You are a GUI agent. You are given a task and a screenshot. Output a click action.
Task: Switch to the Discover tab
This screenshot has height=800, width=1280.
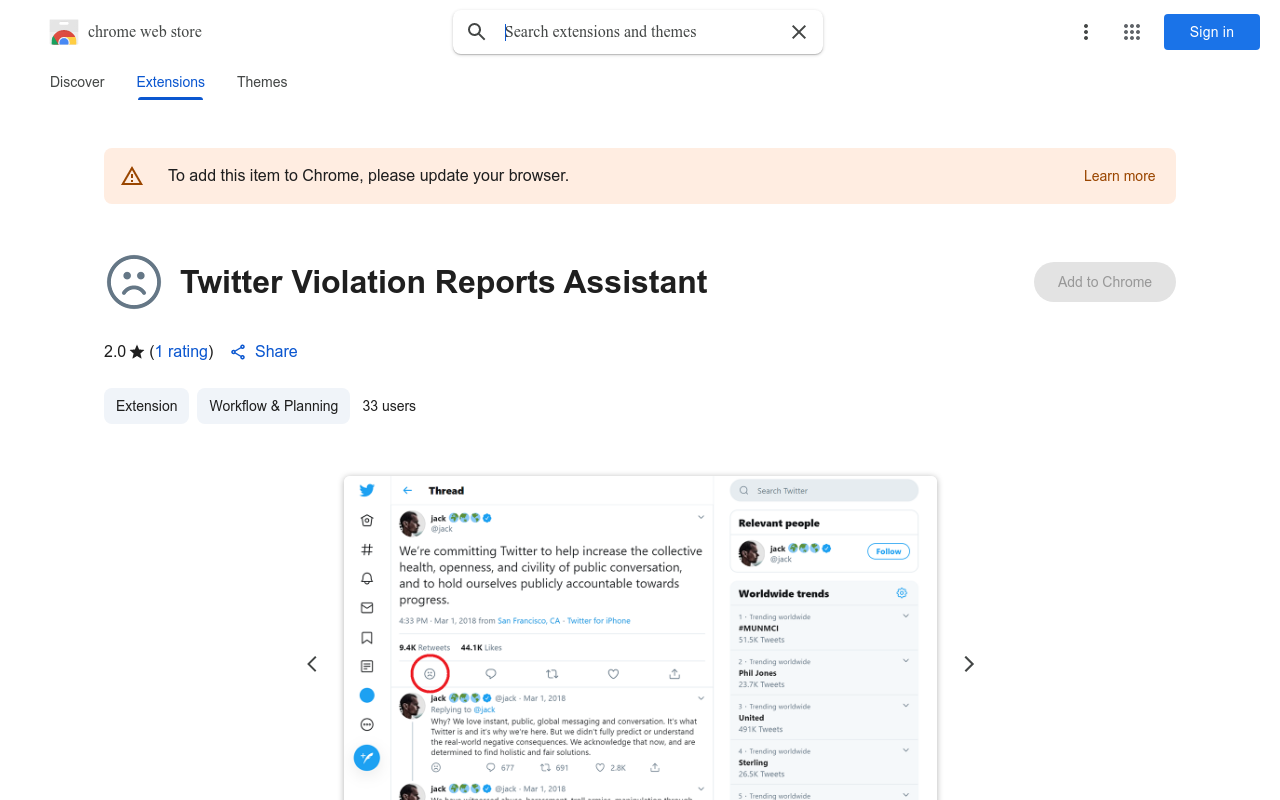77,82
